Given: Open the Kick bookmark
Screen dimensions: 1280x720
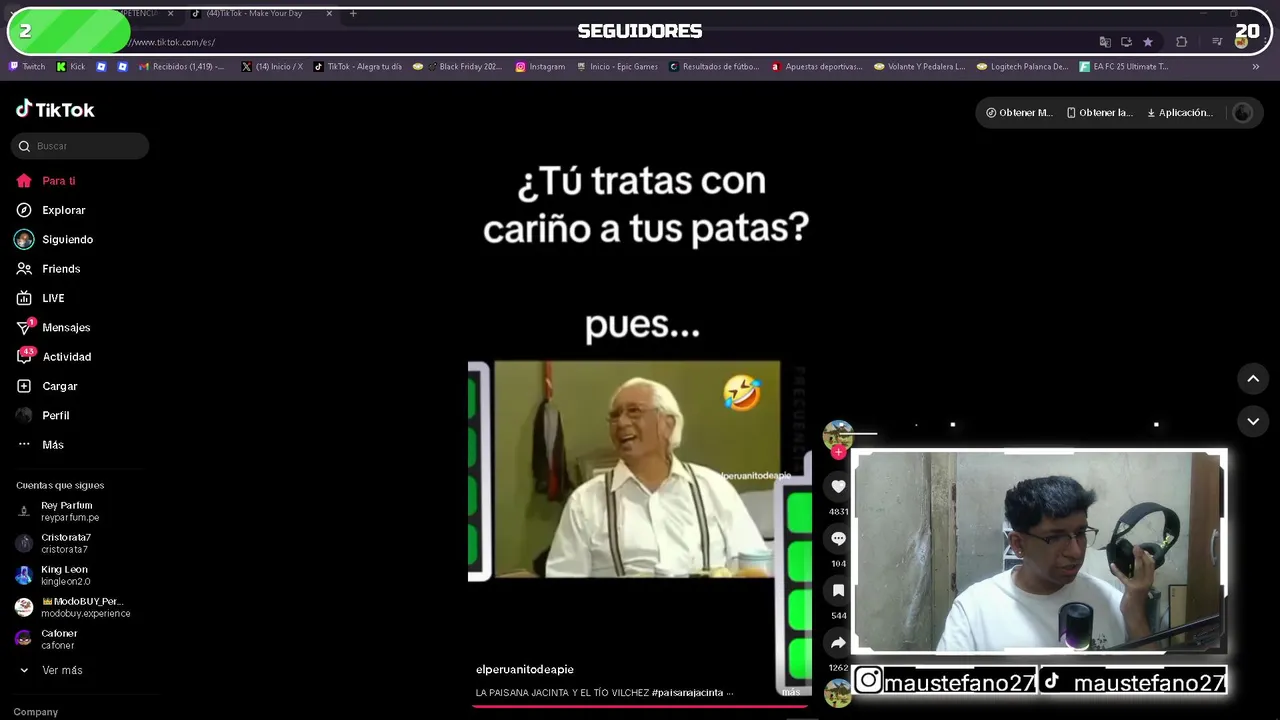Looking at the screenshot, I should click(71, 67).
